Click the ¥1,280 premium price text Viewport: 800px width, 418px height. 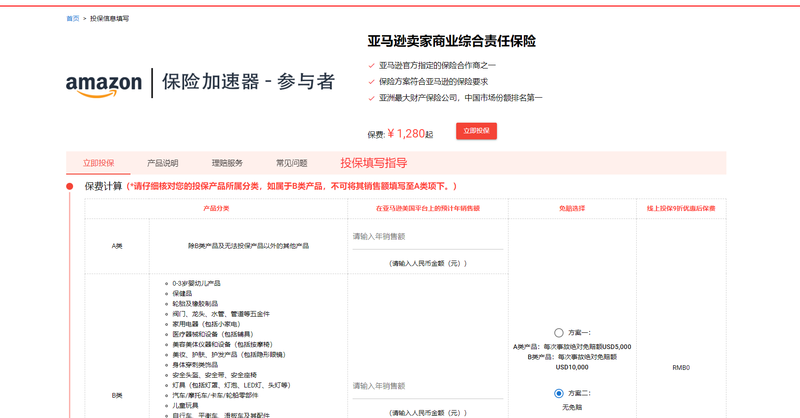tap(406, 134)
